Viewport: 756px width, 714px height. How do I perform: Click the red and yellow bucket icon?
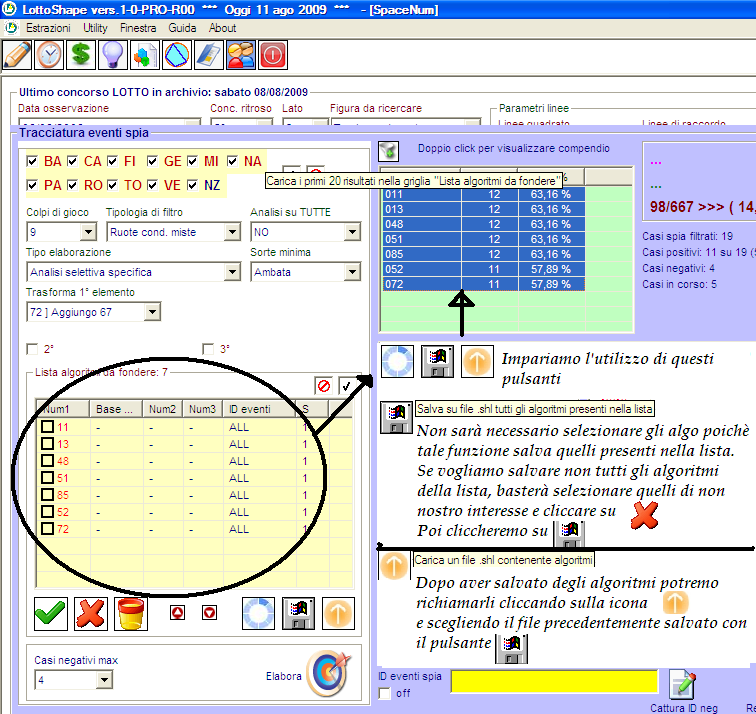pos(131,614)
